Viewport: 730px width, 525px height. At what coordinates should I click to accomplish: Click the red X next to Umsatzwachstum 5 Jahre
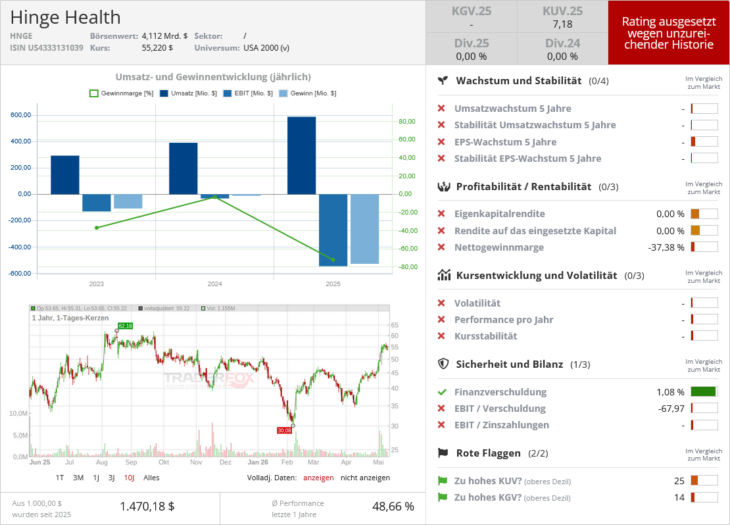click(x=441, y=108)
